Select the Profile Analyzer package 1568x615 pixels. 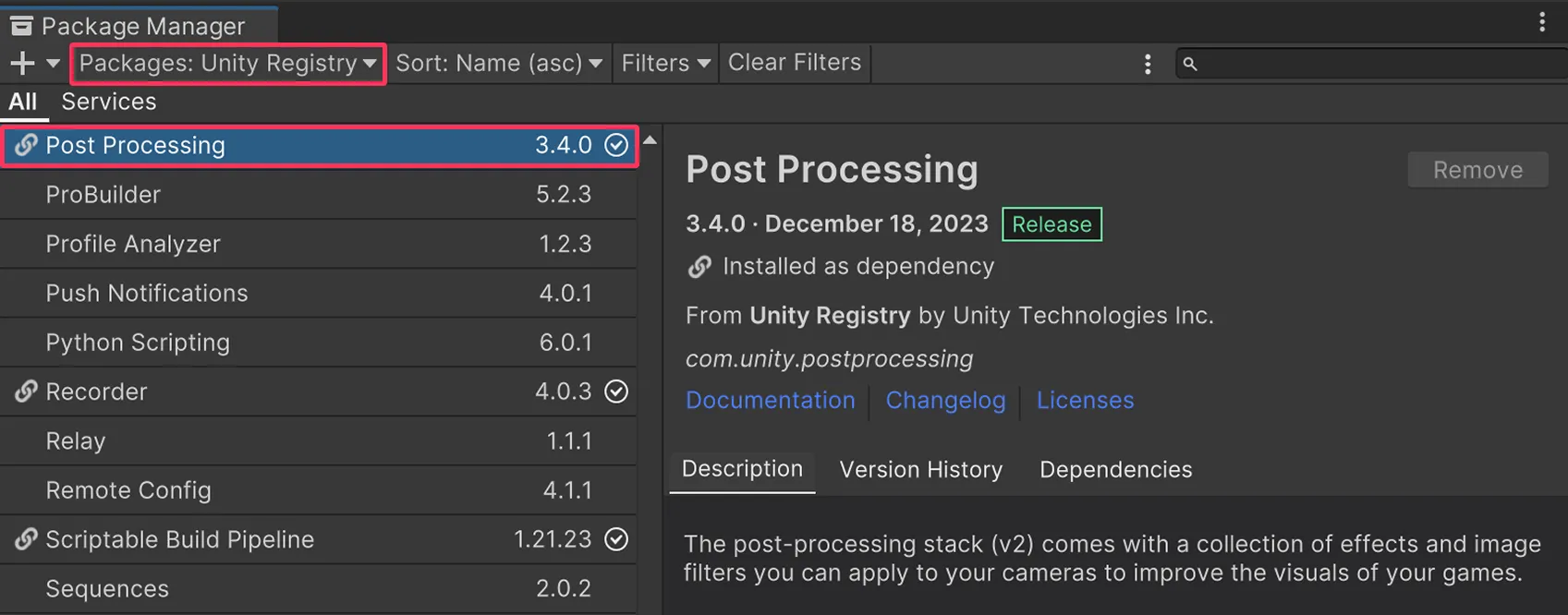coord(319,244)
